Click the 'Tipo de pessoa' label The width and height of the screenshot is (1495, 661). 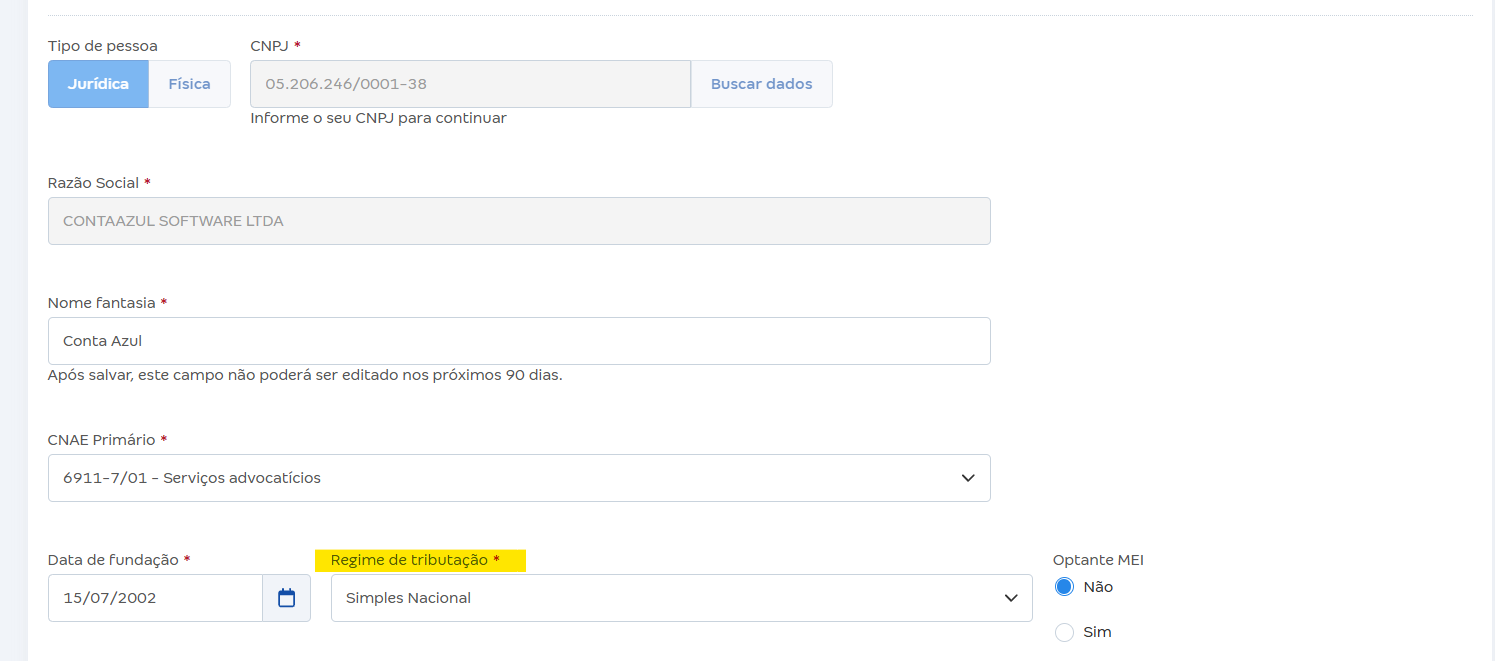[103, 46]
